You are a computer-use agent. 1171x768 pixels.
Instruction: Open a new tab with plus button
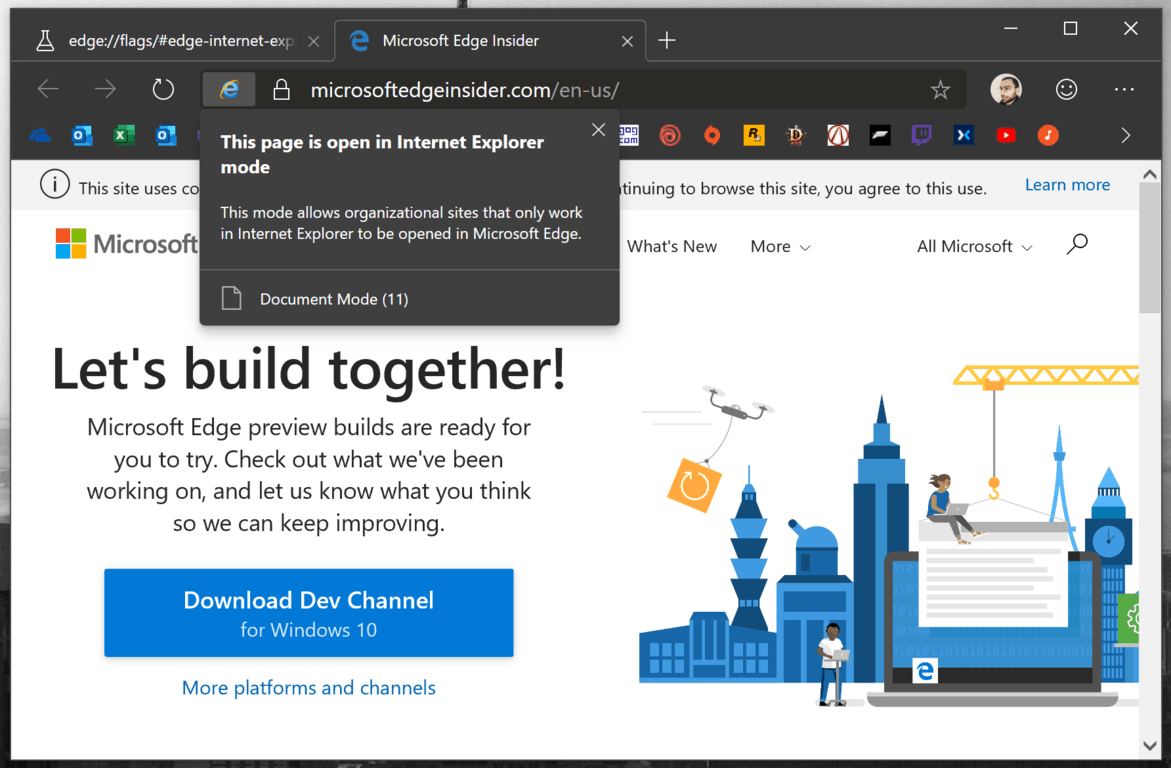(x=667, y=40)
